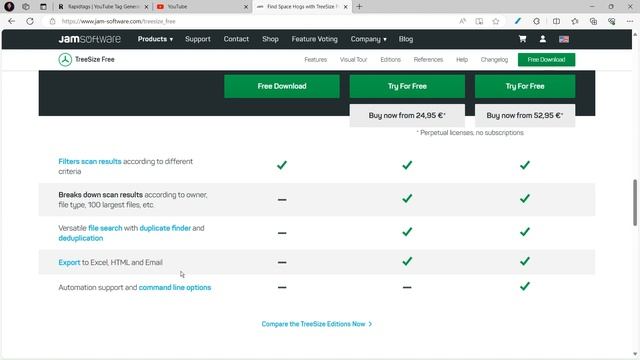640x360 pixels.
Task: Click the browser profile avatar icon
Action: [x=9, y=7]
